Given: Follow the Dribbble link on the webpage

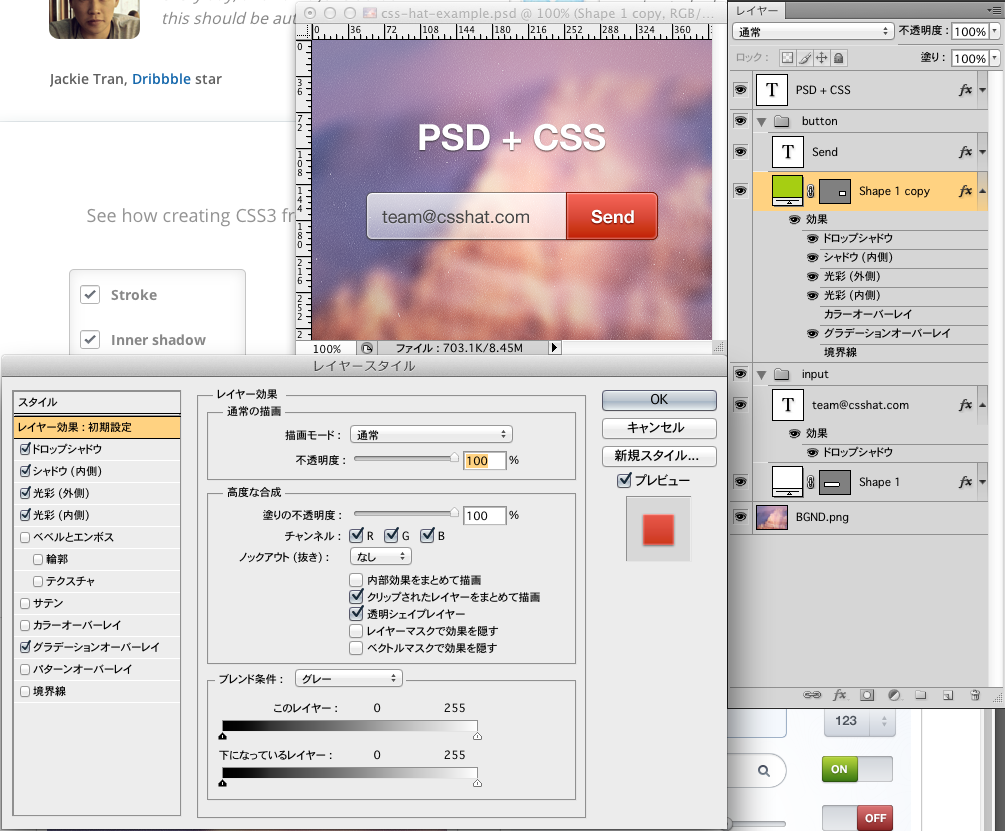Looking at the screenshot, I should (162, 79).
